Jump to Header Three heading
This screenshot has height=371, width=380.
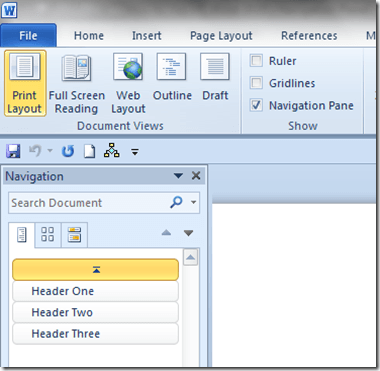[x=95, y=334]
